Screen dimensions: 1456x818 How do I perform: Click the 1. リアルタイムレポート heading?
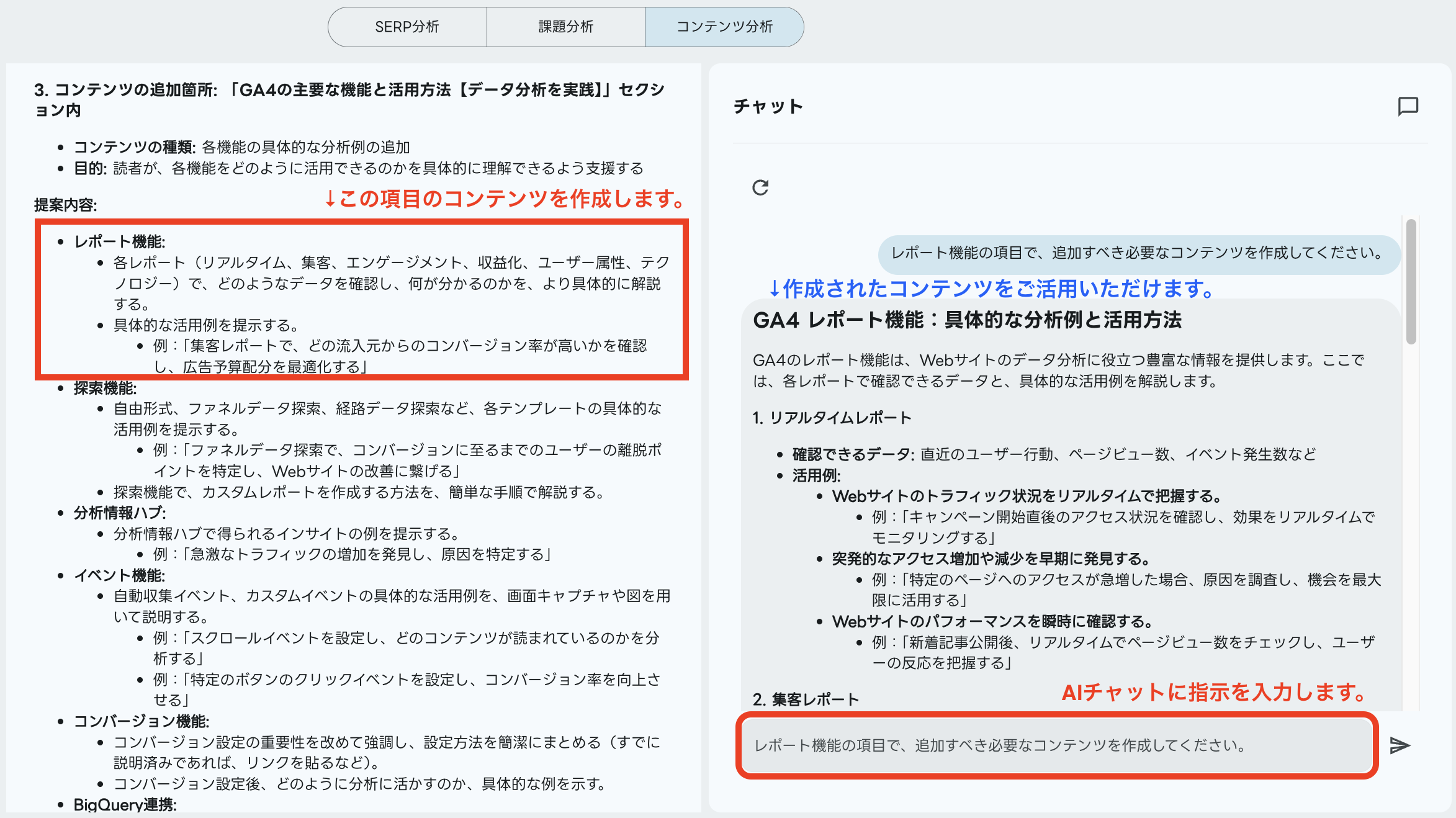pos(832,418)
